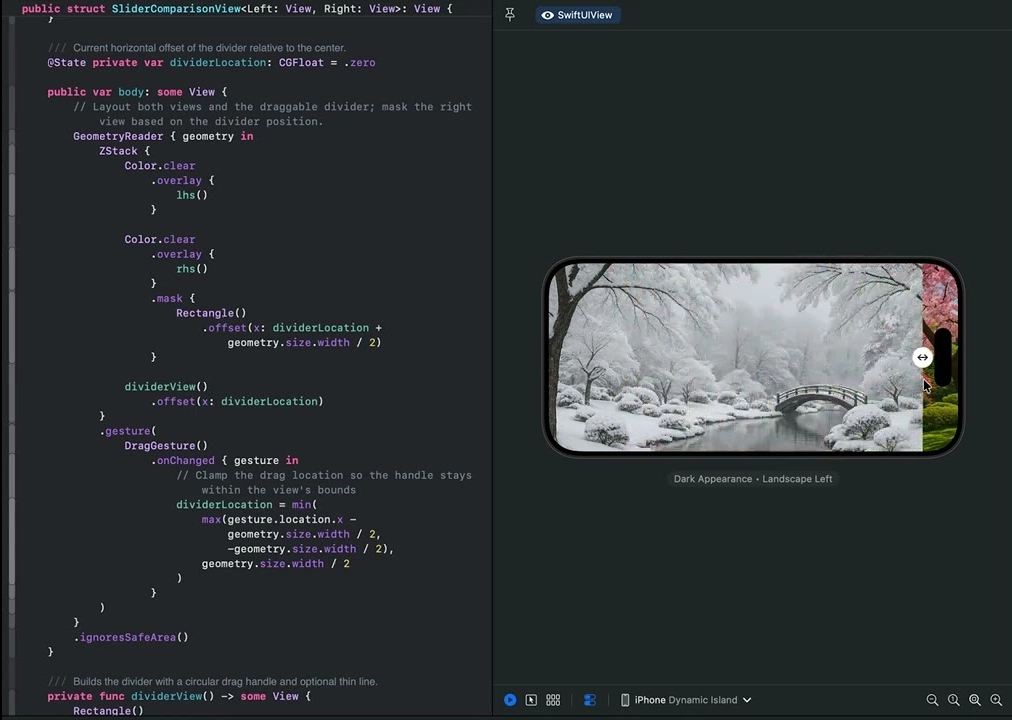Zoom preview to fit canvas
1012x720 pixels.
click(975, 700)
